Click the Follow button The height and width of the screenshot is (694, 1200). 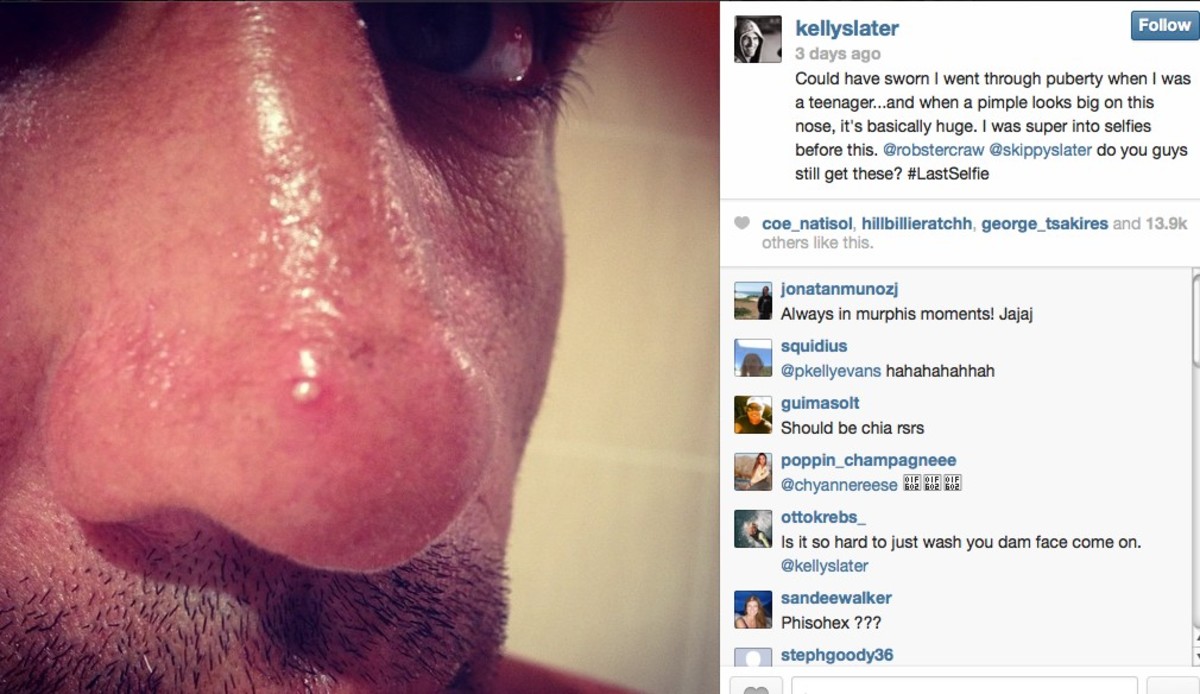[x=1165, y=25]
